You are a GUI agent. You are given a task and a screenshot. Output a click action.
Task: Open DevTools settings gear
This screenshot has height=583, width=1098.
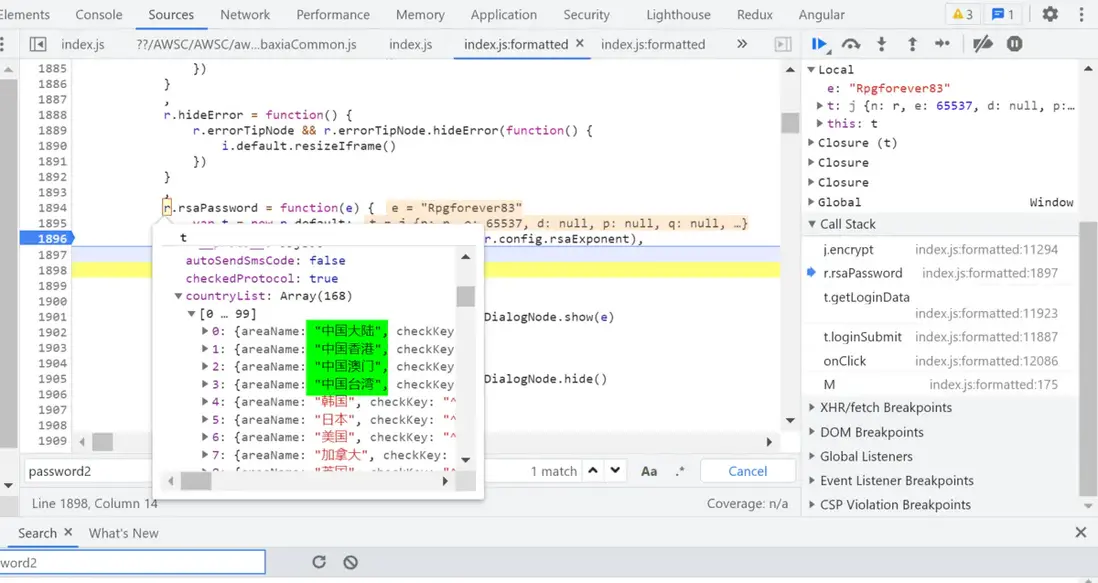(1049, 15)
